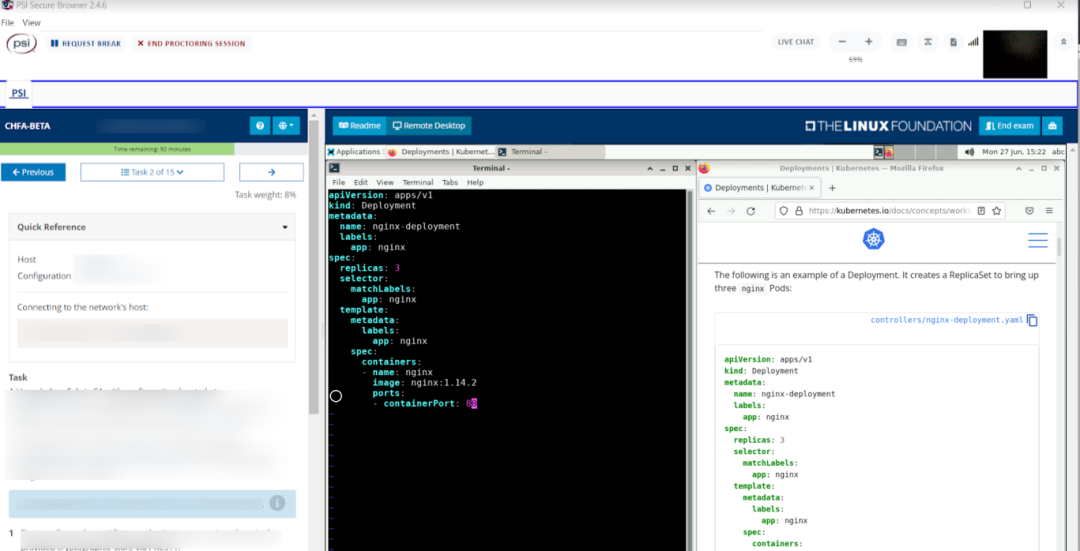Open the language globe dropdown
1080x551 pixels.
point(287,126)
